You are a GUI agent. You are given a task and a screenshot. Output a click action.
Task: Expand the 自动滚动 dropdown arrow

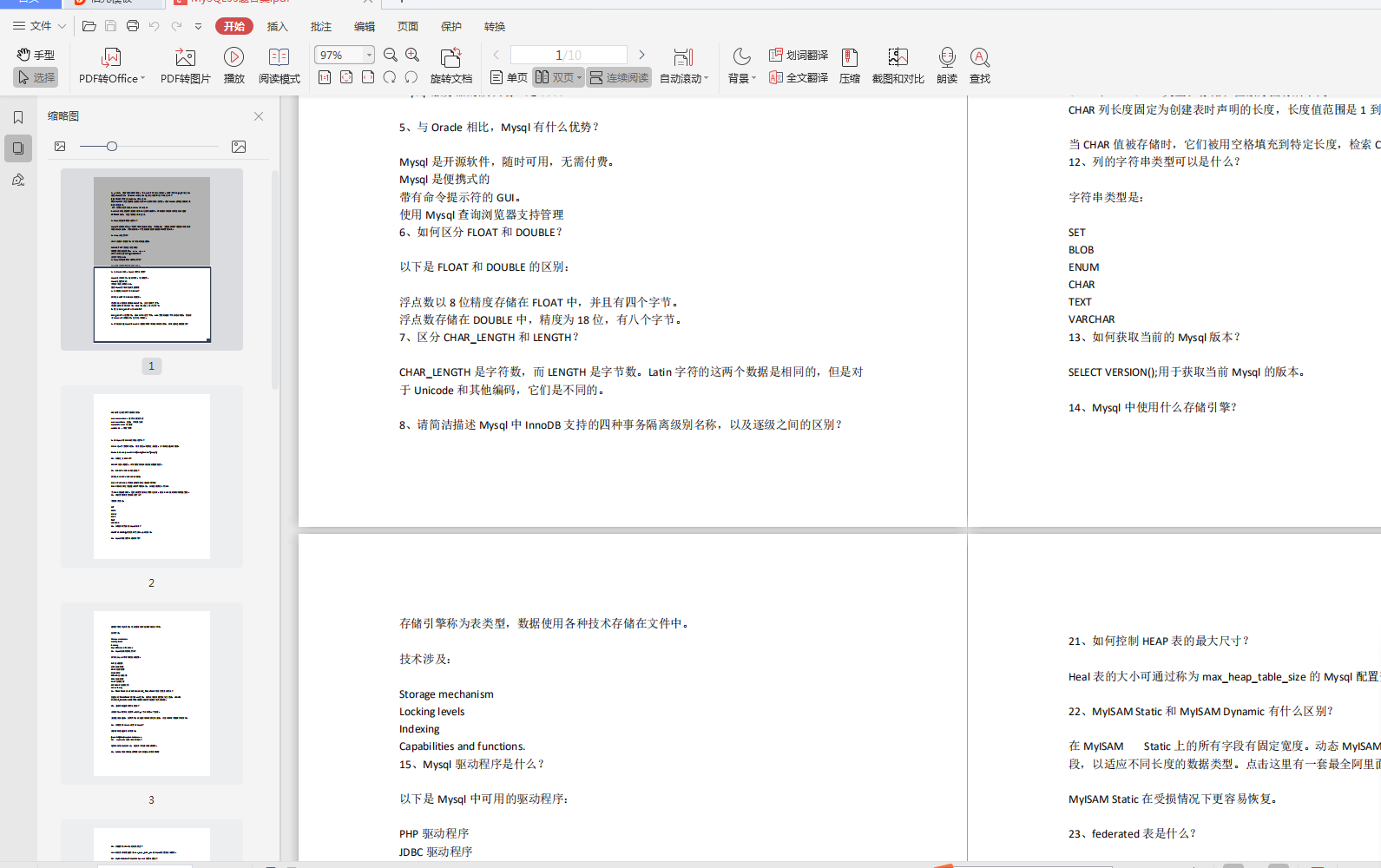[x=707, y=78]
